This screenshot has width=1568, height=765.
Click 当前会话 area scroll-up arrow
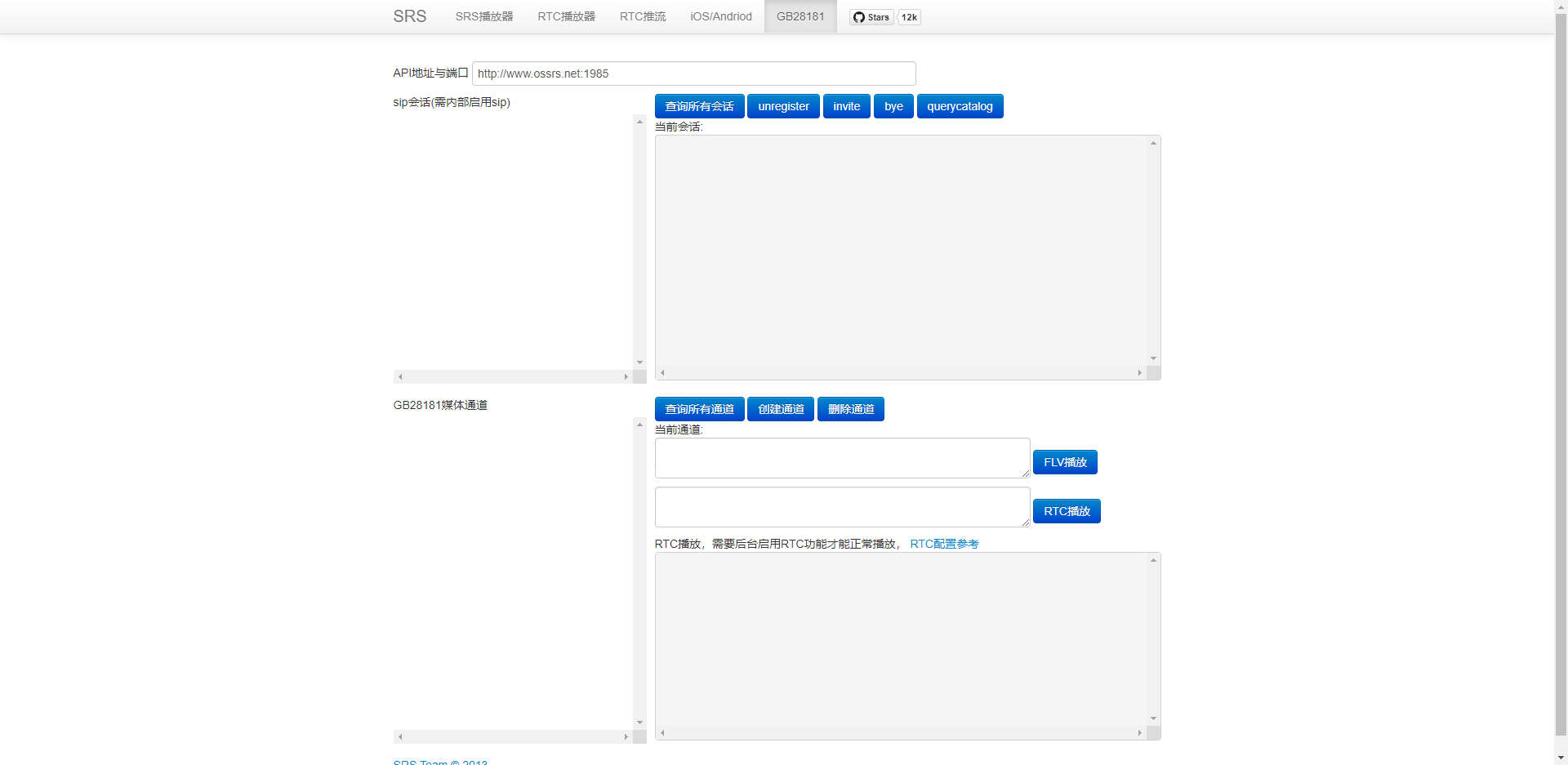pos(1153,143)
